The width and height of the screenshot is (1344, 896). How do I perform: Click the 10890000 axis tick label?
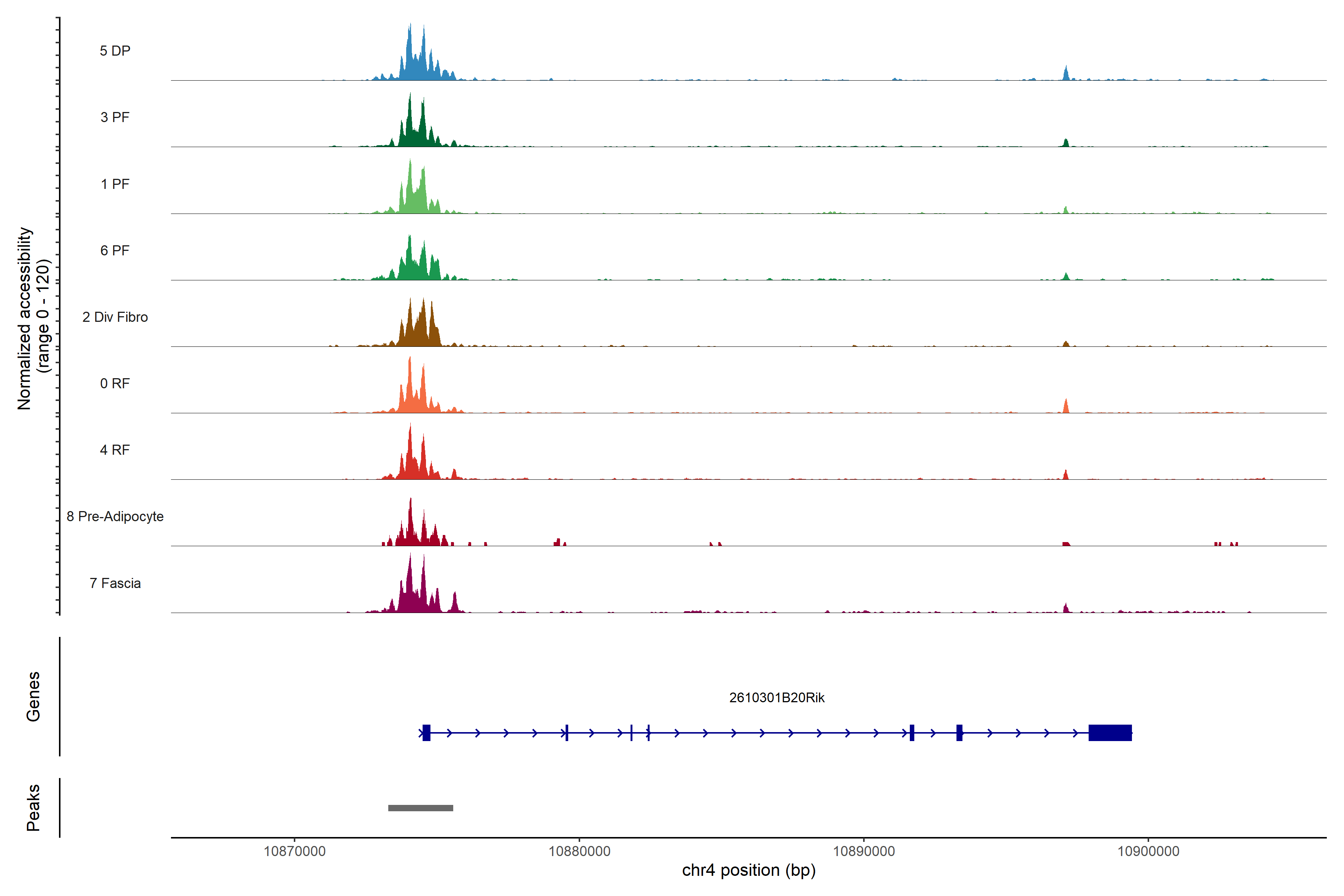tap(864, 852)
